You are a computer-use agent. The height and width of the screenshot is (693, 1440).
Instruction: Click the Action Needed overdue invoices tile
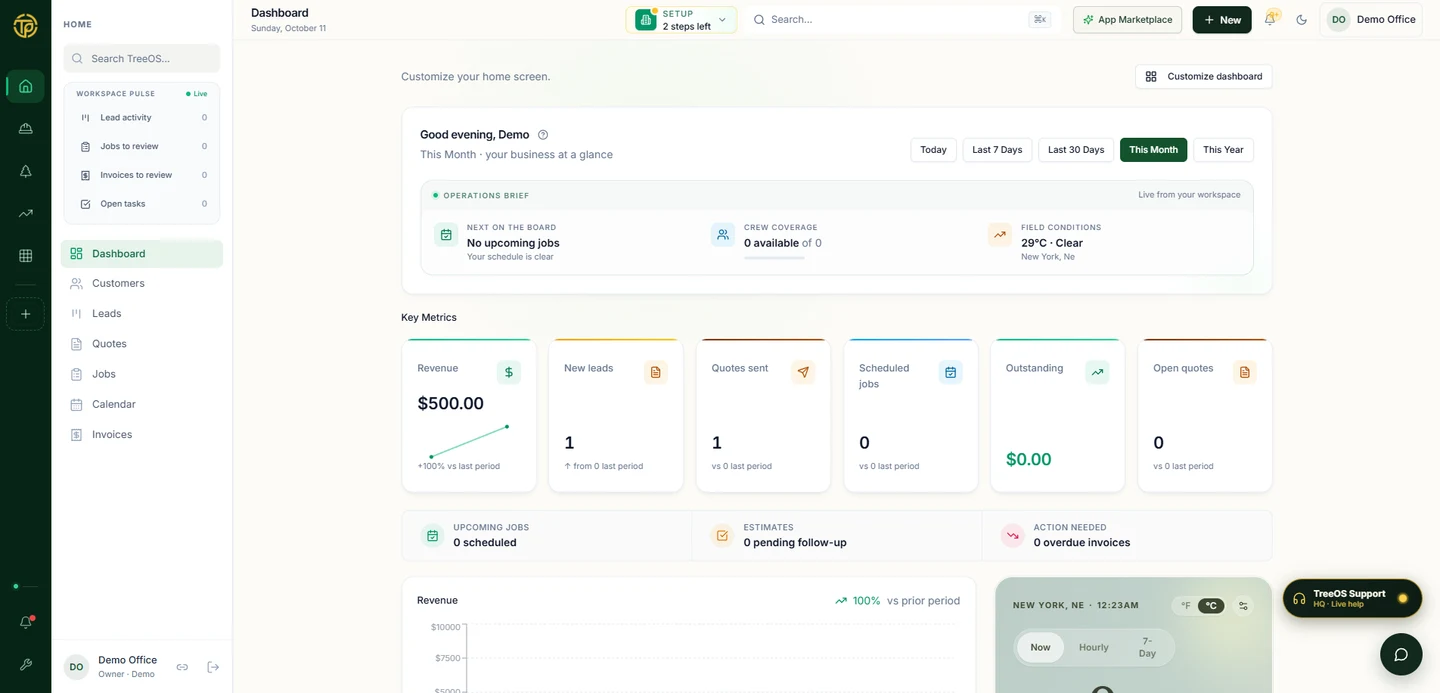coord(1127,536)
